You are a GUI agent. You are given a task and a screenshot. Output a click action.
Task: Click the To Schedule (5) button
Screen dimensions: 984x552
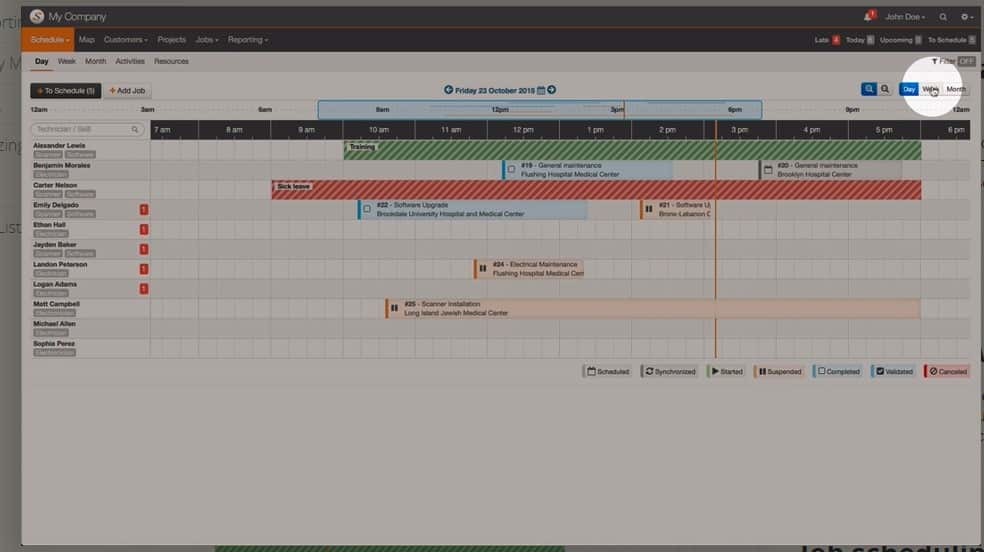(66, 91)
